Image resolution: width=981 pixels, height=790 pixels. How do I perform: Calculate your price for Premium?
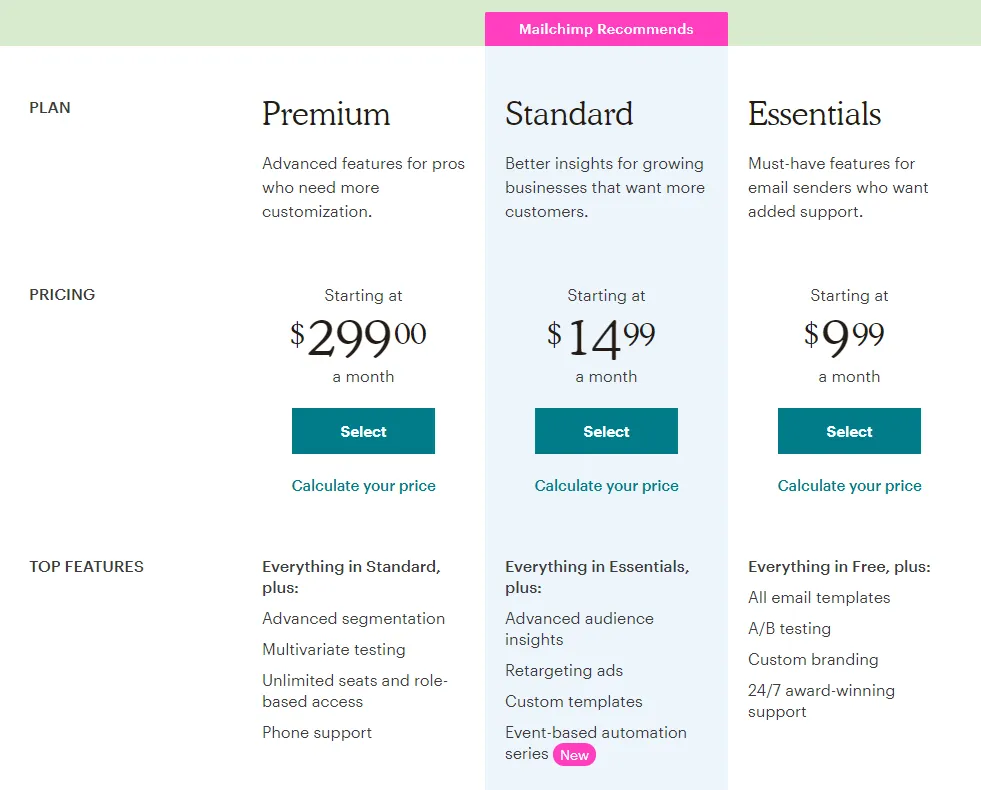(363, 486)
